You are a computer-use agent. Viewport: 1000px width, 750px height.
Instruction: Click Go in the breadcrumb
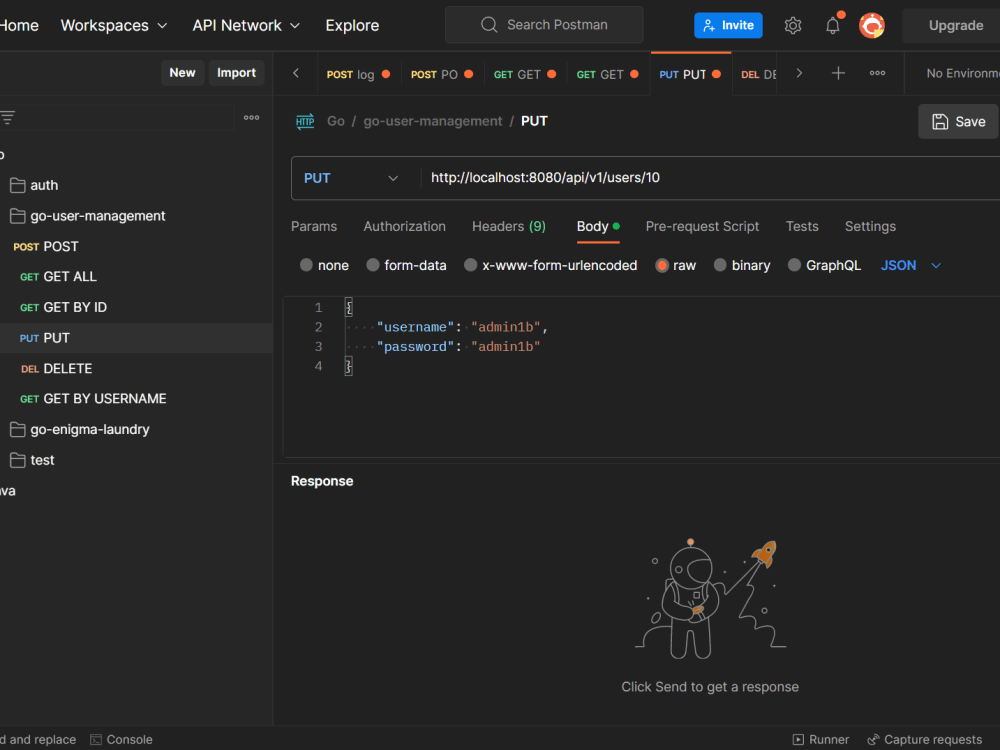[x=335, y=121]
